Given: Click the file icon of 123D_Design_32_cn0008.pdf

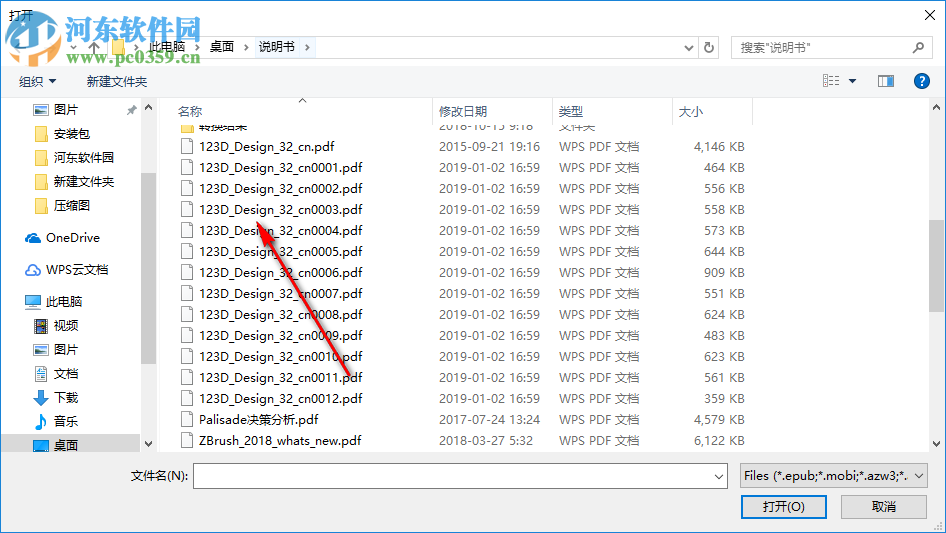Looking at the screenshot, I should [x=188, y=314].
